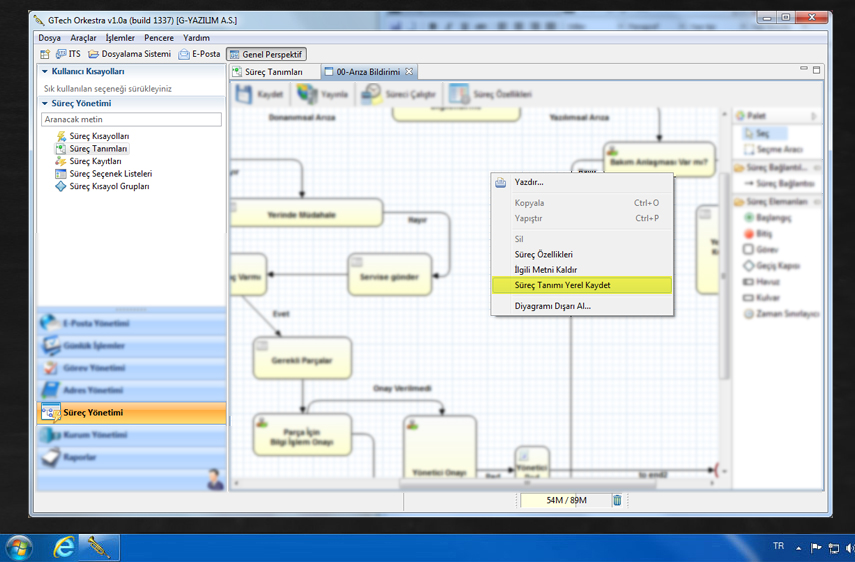Viewport: 855px width, 562px height.
Task: Switch to the Süreç Tanımları tab
Action: tap(273, 72)
